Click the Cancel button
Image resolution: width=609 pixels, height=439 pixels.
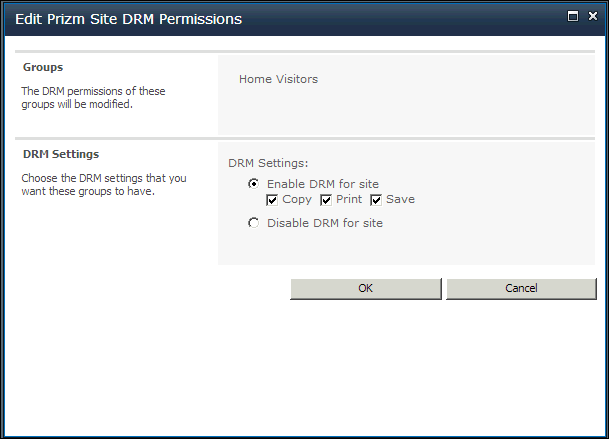click(521, 289)
